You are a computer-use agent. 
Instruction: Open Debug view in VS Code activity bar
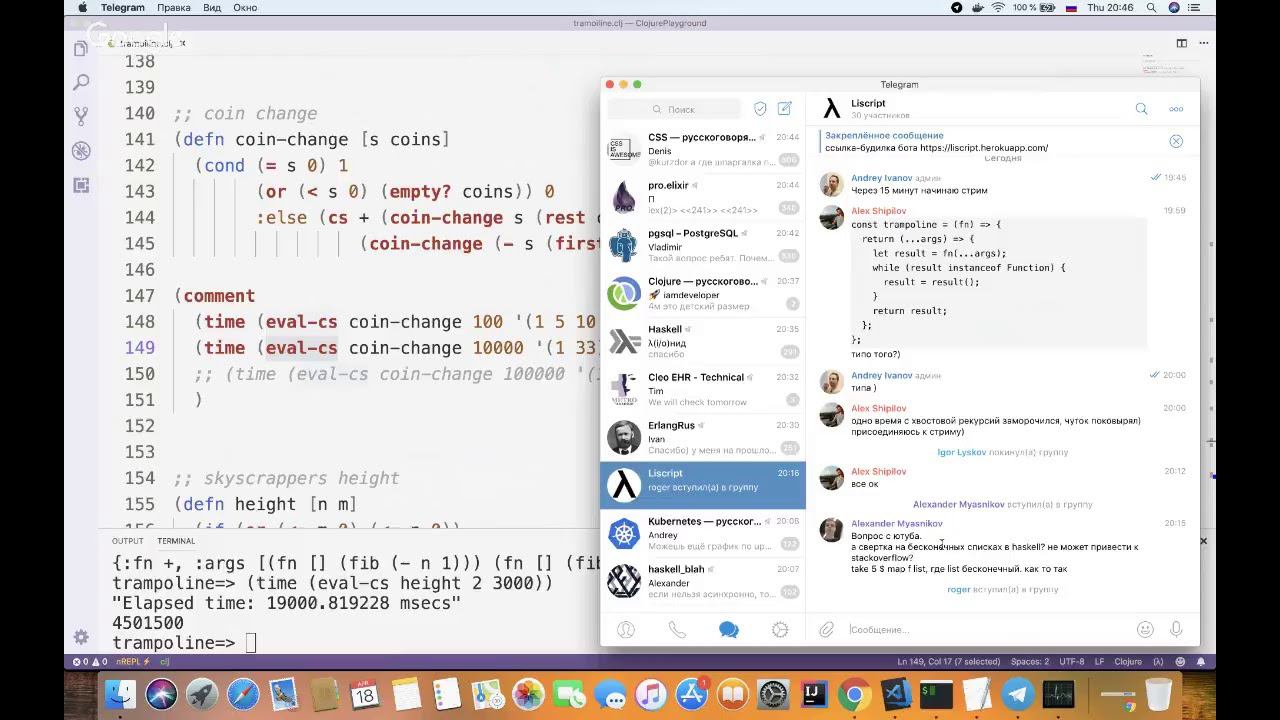coord(81,150)
